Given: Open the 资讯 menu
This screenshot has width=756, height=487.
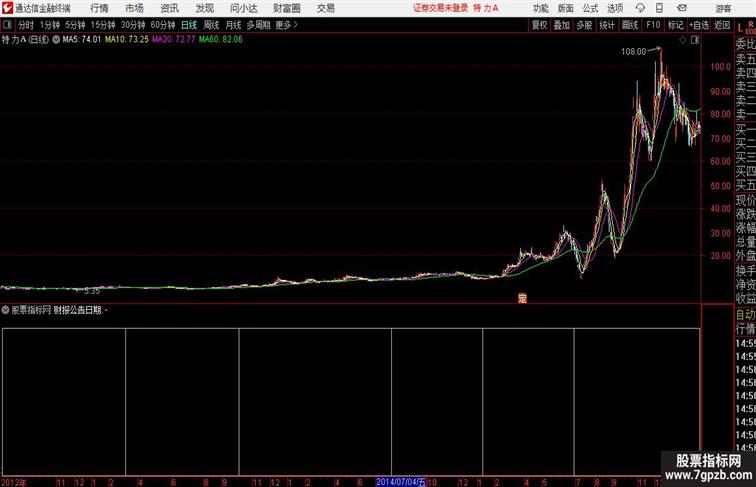Looking at the screenshot, I should [x=169, y=8].
